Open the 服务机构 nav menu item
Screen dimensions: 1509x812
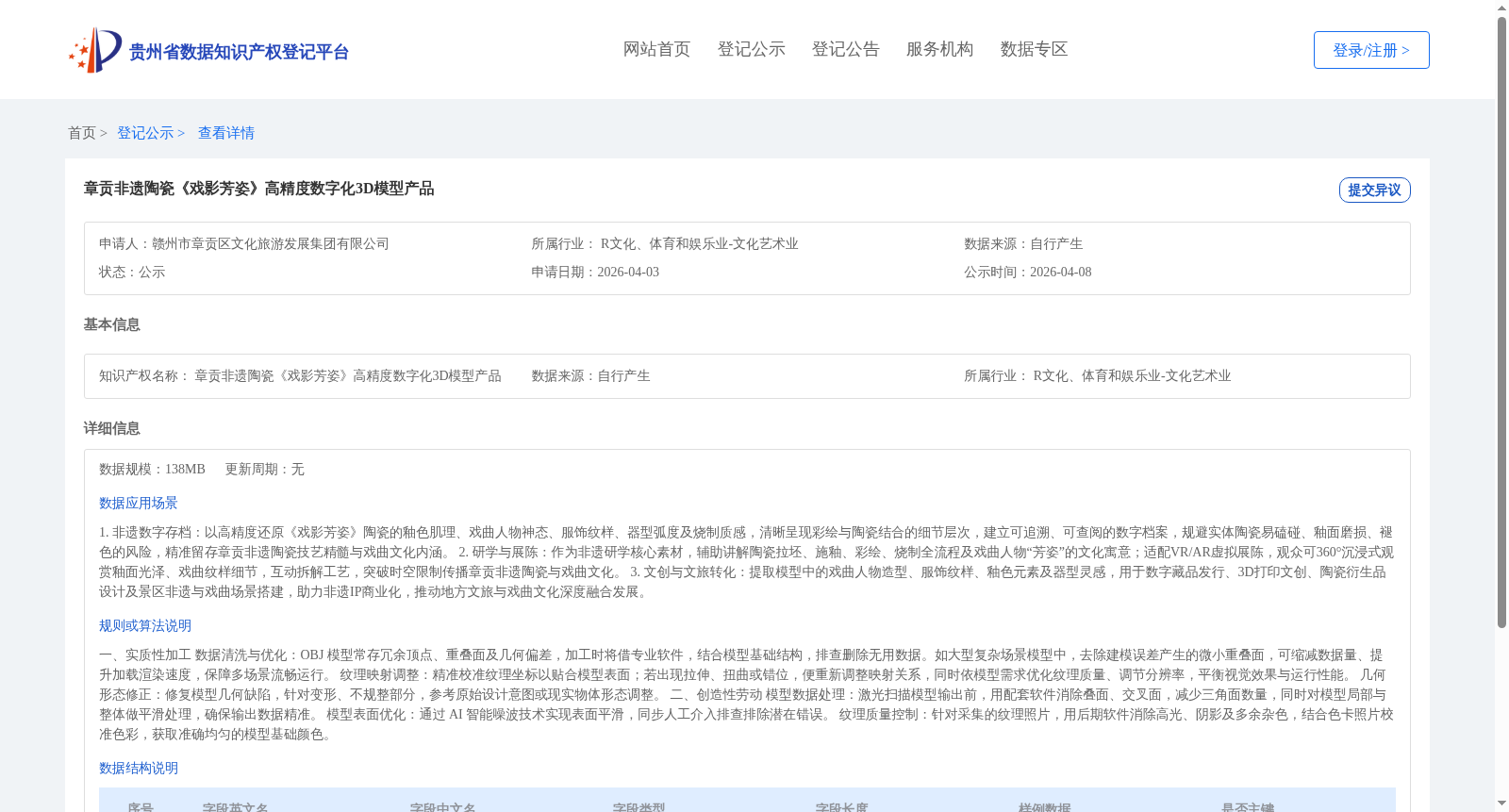pos(939,49)
